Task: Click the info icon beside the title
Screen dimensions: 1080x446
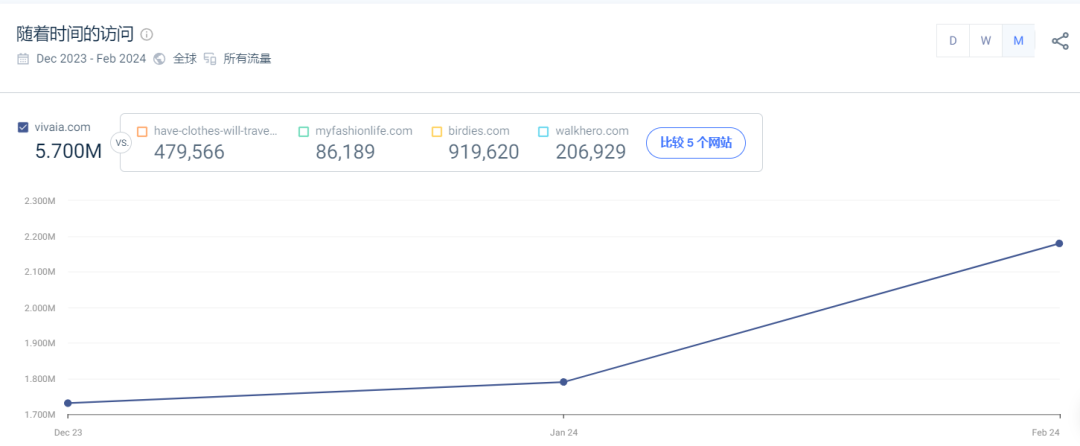Action: (147, 35)
